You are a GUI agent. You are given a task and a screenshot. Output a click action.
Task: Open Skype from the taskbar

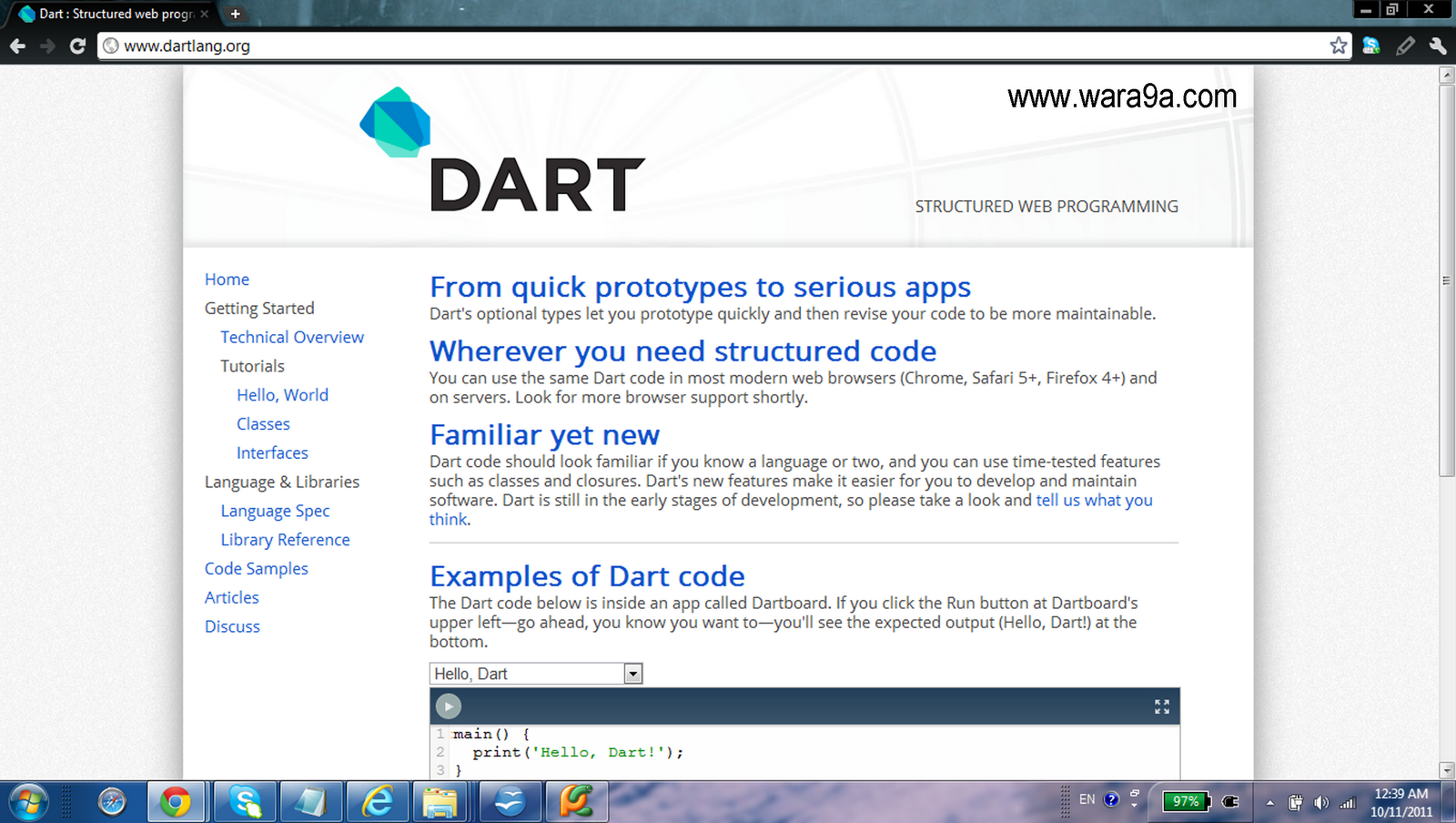pos(245,802)
